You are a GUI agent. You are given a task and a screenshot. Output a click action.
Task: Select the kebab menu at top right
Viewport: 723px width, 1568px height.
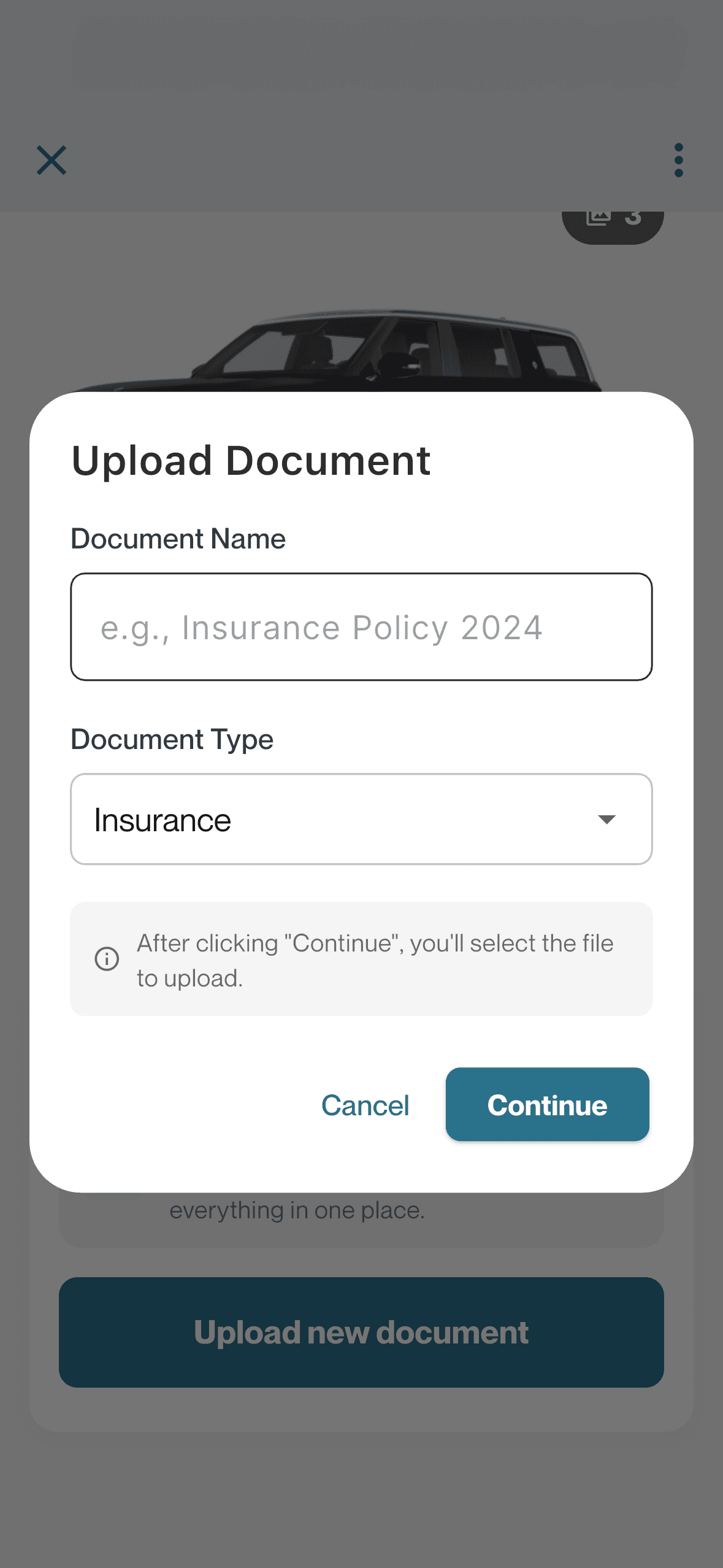point(678,161)
